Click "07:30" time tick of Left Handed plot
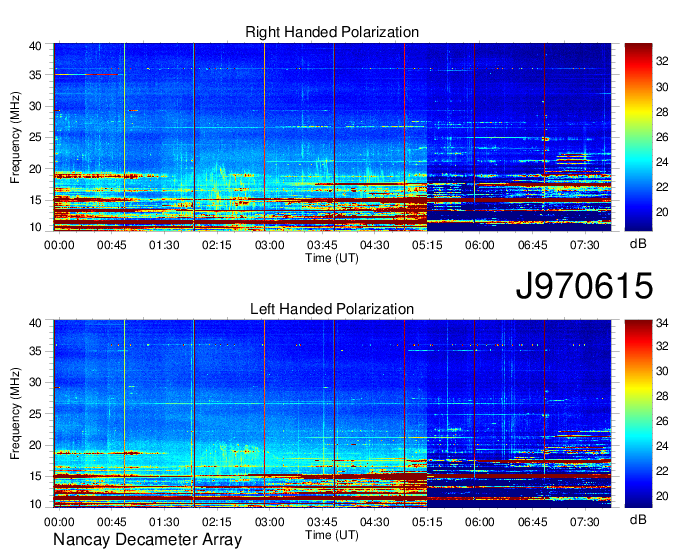Viewport: 680px width, 552px height. coord(585,522)
